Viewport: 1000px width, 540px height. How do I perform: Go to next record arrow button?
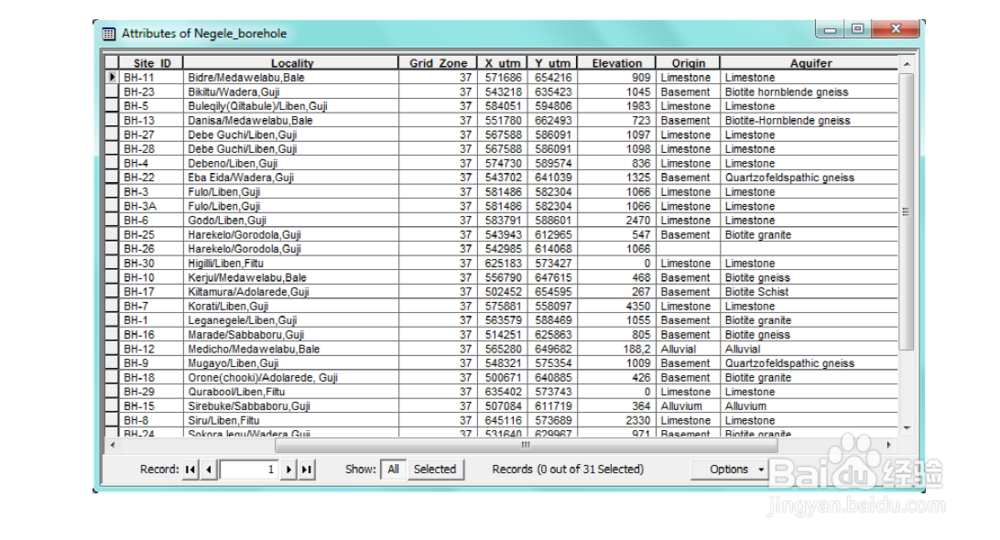coord(288,469)
